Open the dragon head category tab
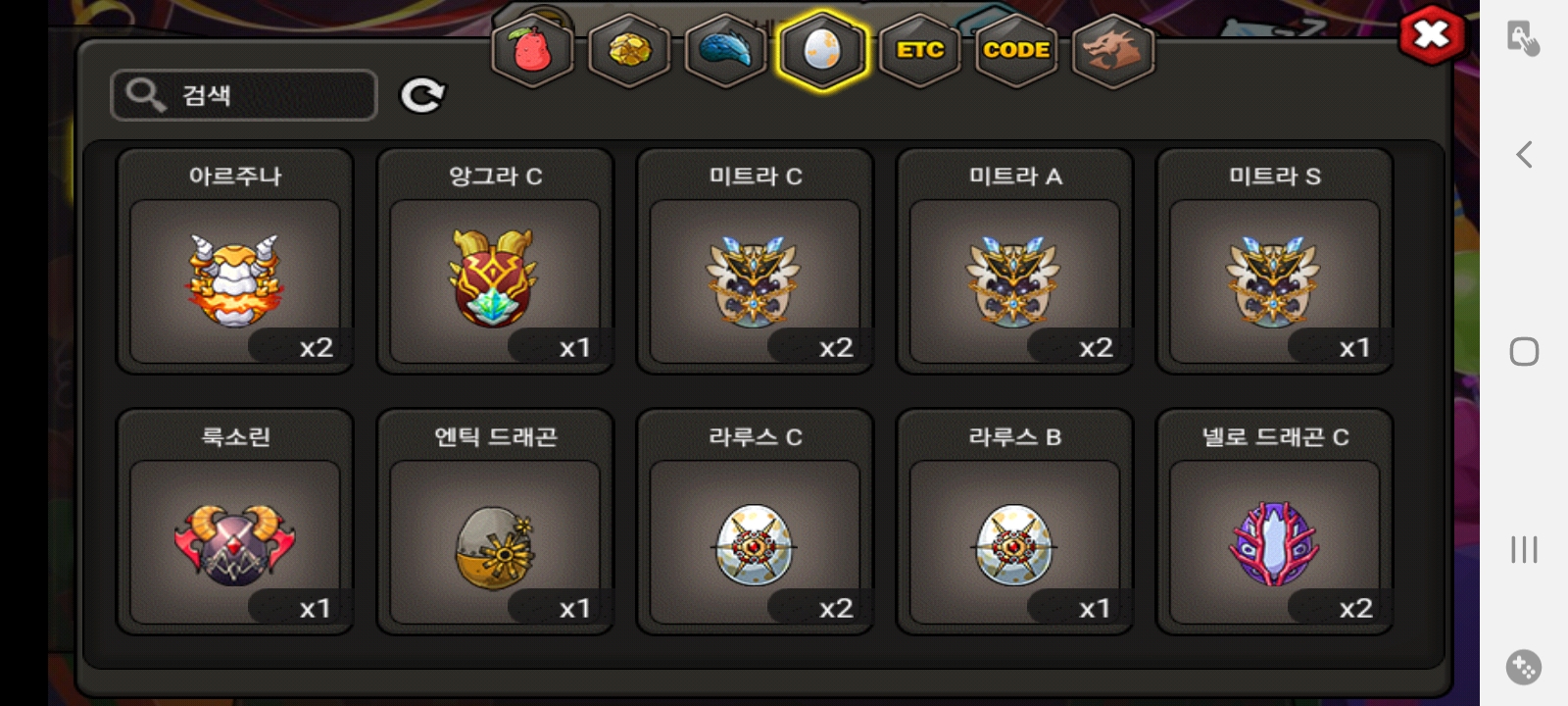The height and width of the screenshot is (706, 1568). click(x=1113, y=50)
